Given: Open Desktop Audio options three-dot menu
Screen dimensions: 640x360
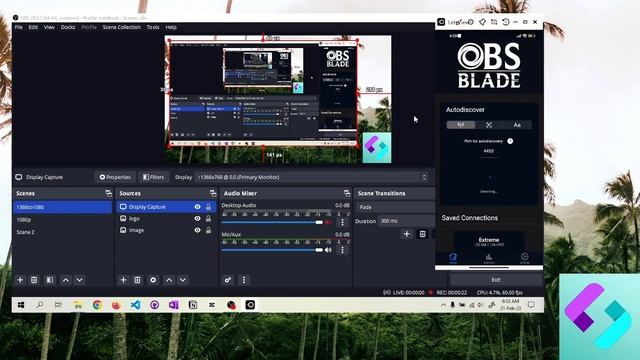Looking at the screenshot, I should (x=342, y=222).
